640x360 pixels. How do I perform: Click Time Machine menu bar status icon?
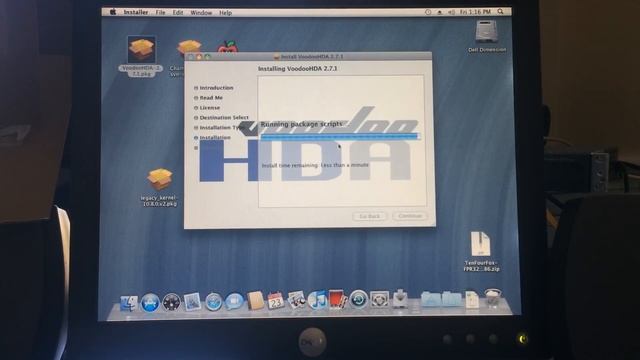point(428,12)
